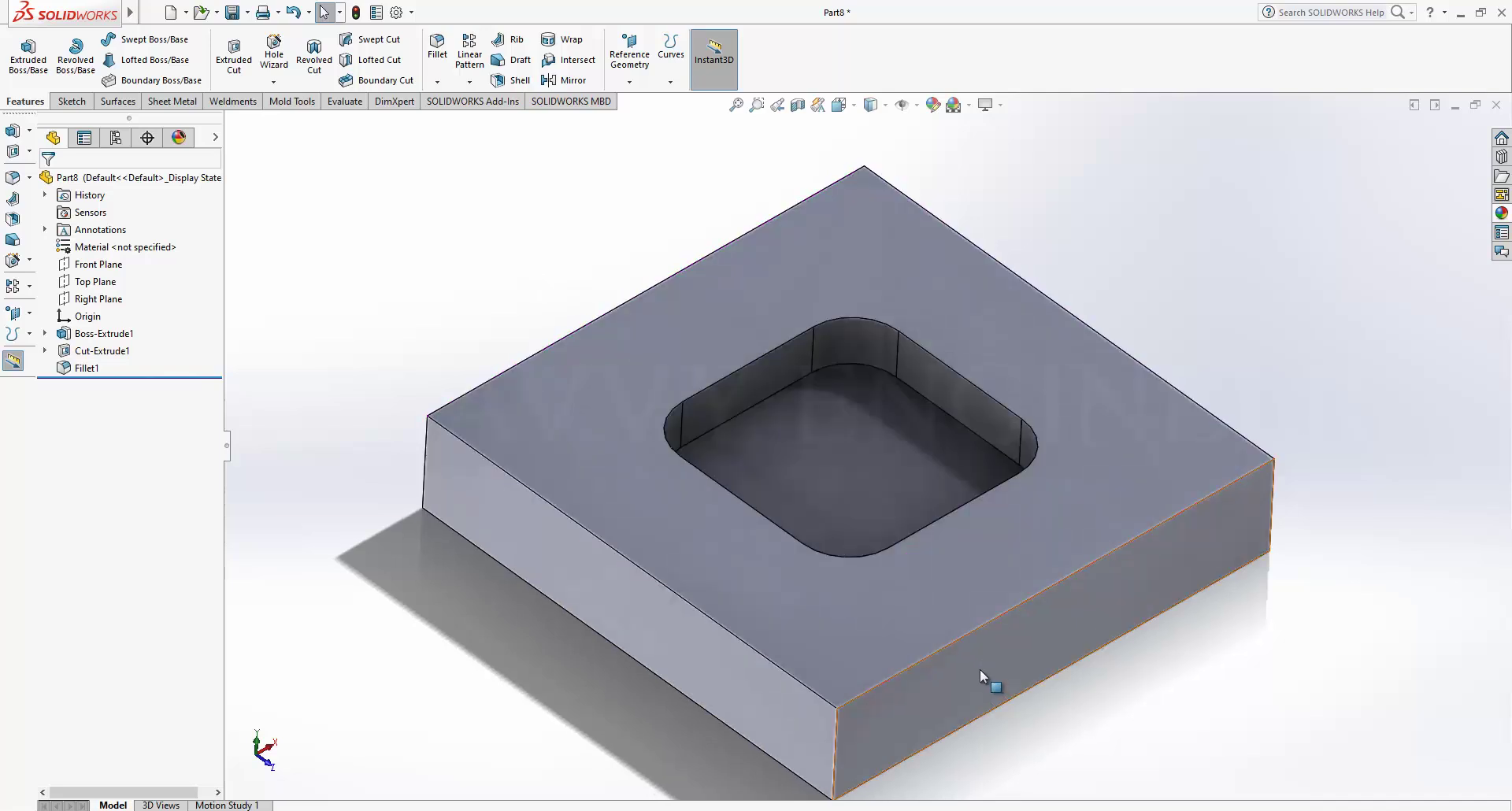Switch to the Sketch tab

(x=72, y=102)
